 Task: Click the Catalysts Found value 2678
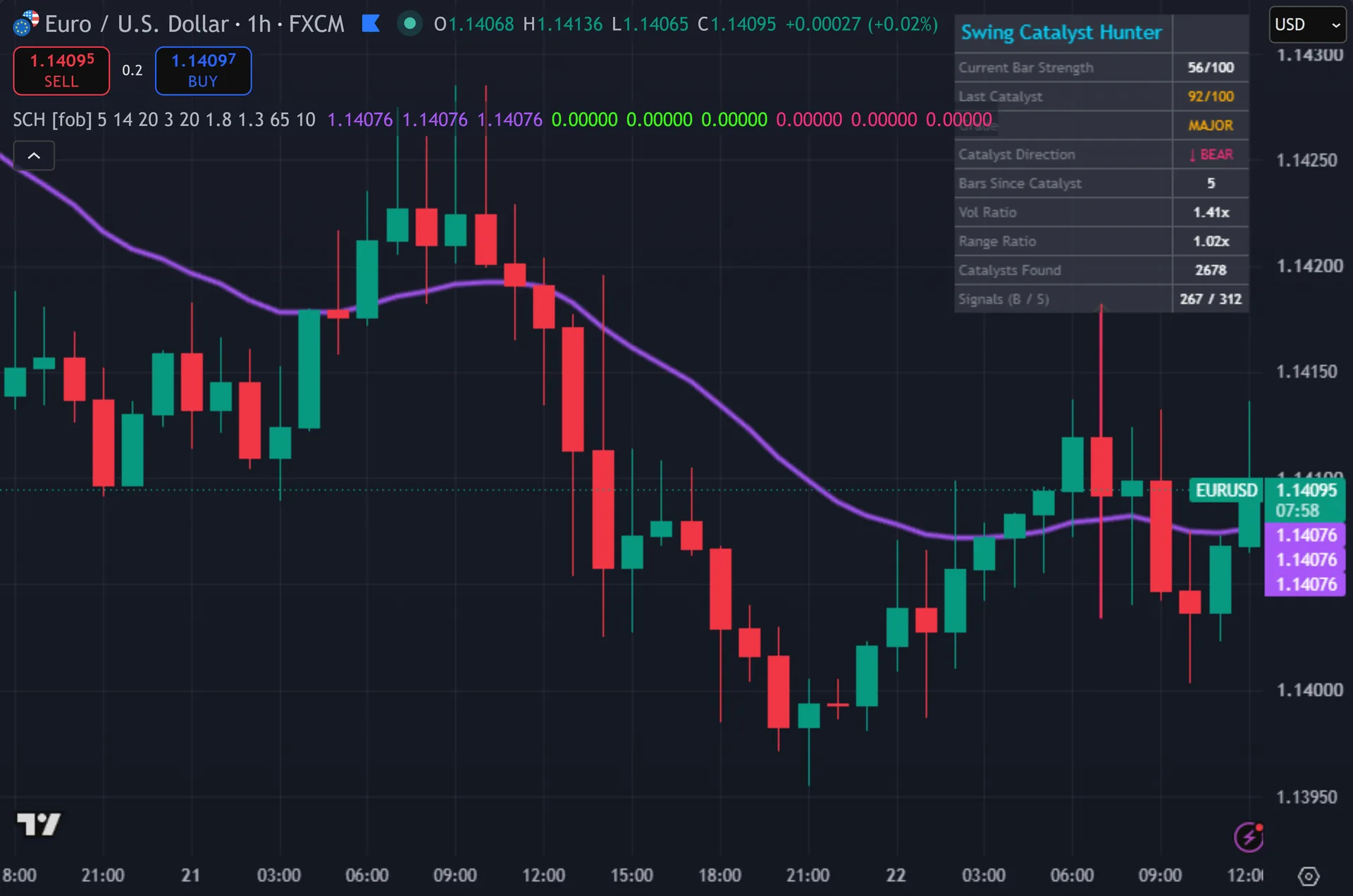(x=1211, y=270)
